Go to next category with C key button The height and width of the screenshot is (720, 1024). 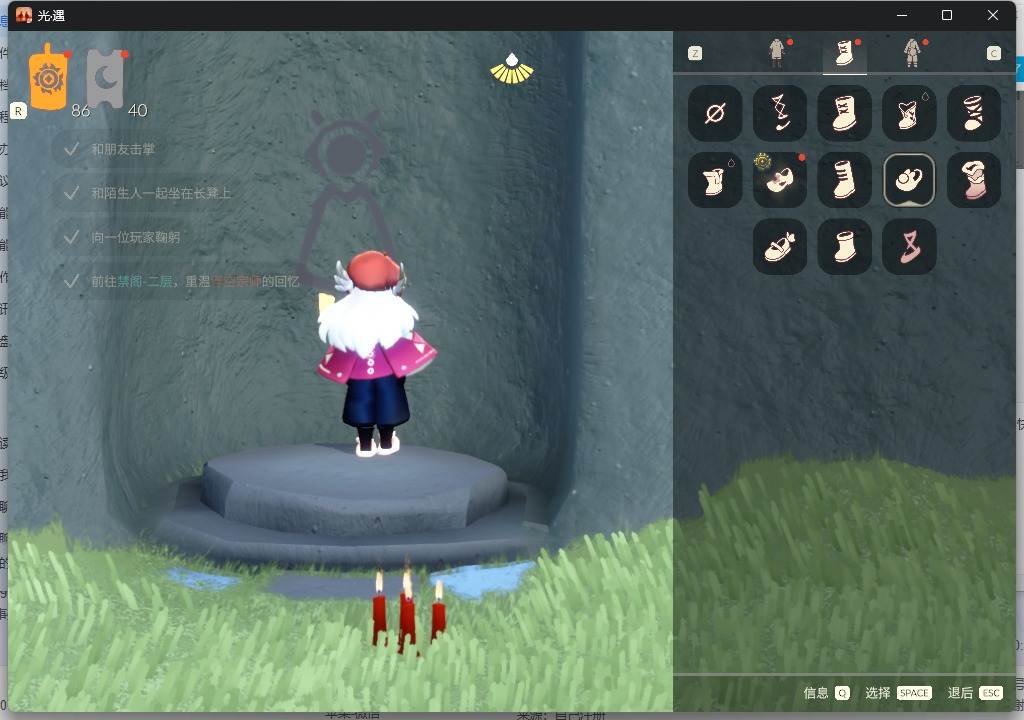point(993,53)
